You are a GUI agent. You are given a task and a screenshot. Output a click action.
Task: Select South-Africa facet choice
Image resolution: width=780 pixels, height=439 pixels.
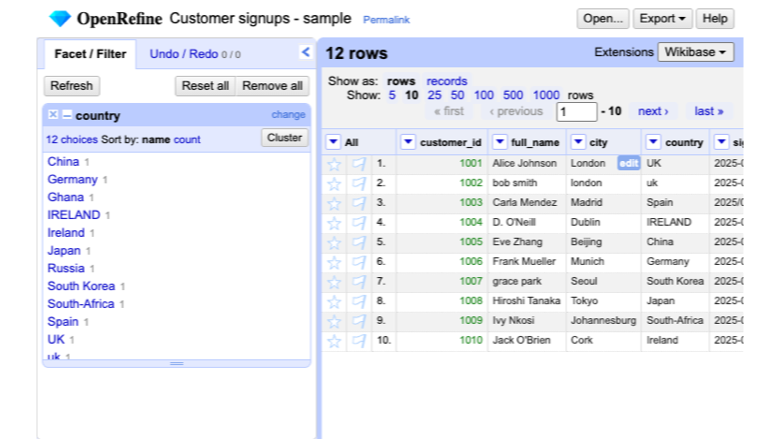tap(81, 304)
